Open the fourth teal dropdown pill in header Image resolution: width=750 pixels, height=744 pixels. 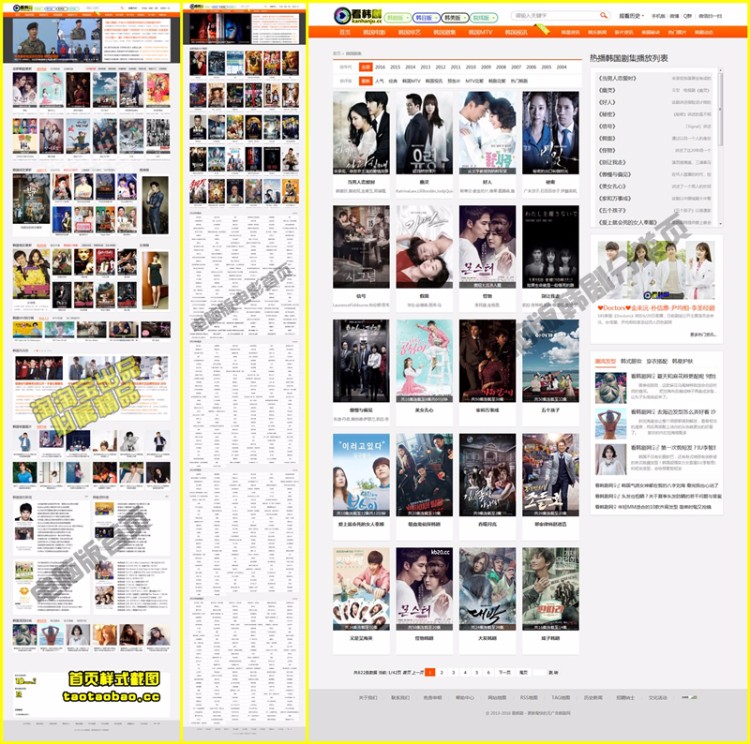[x=484, y=18]
